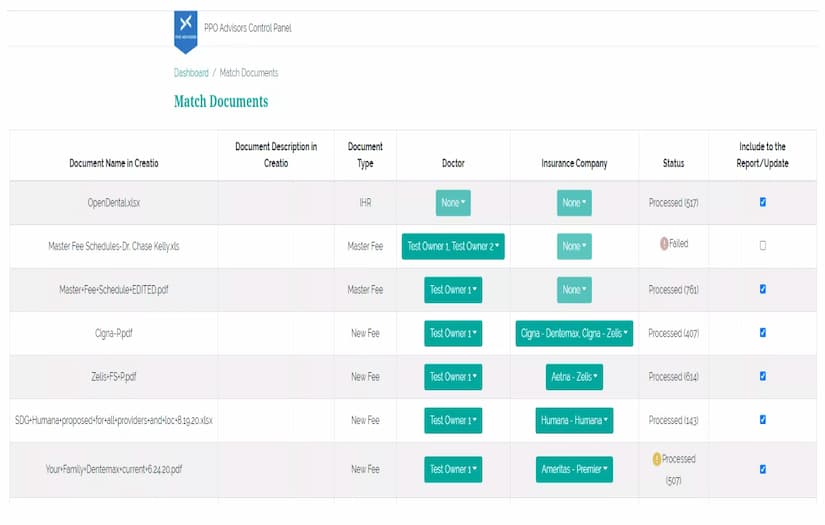Click the Processed (507) status text

678,469
